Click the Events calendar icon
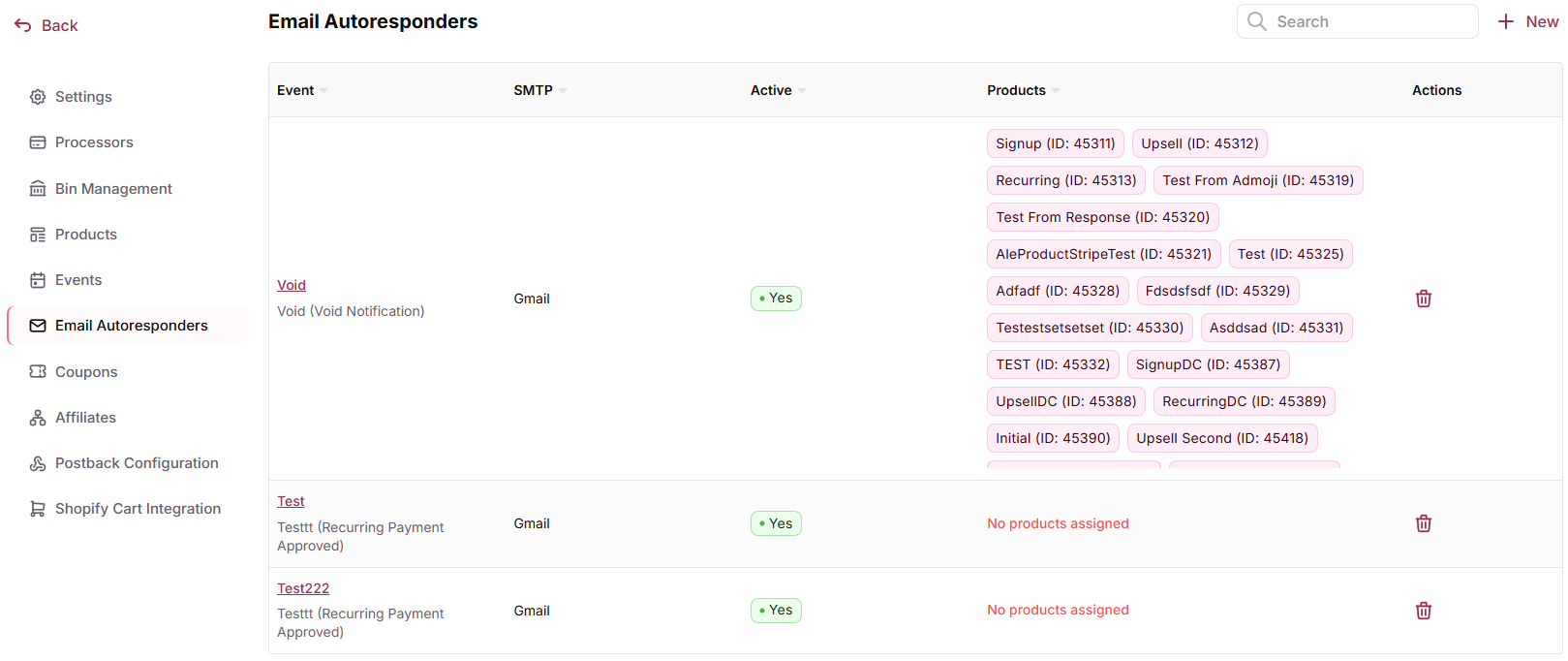This screenshot has width=1568, height=661. (38, 280)
